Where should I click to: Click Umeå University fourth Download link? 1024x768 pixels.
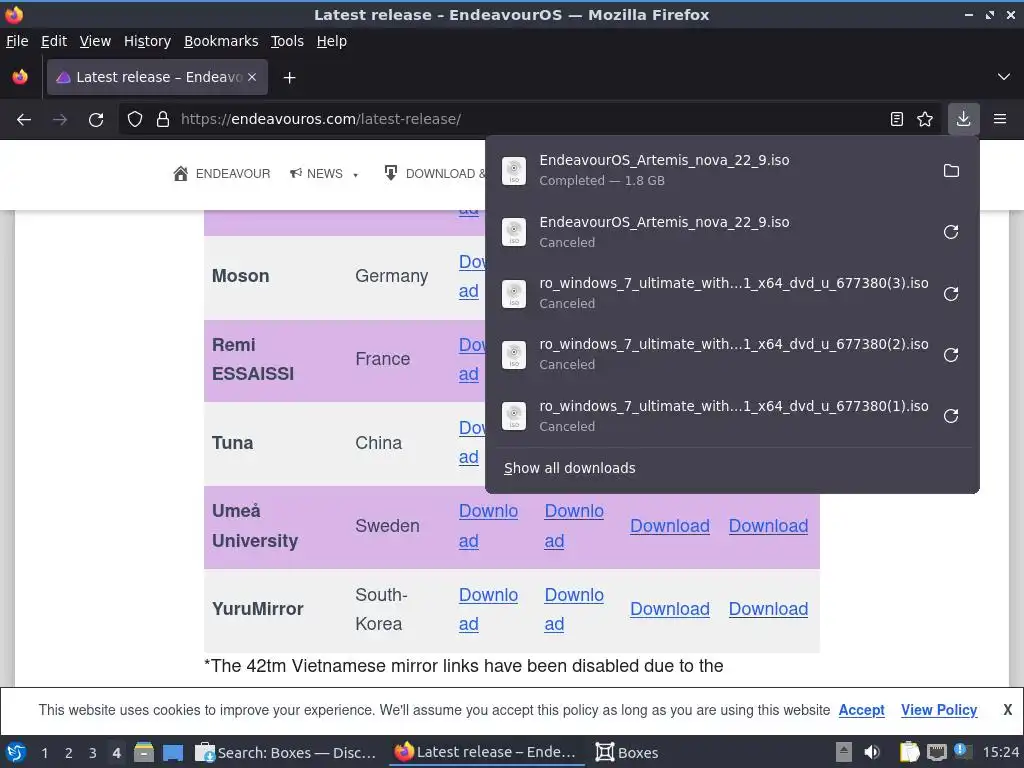(x=768, y=526)
